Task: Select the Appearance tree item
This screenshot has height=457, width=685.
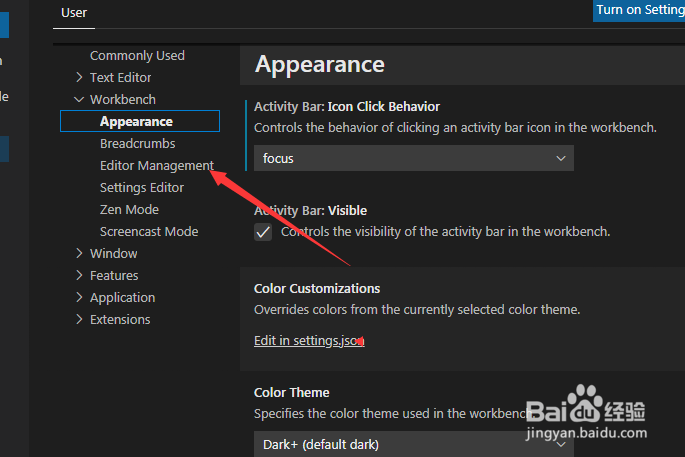Action: click(137, 121)
